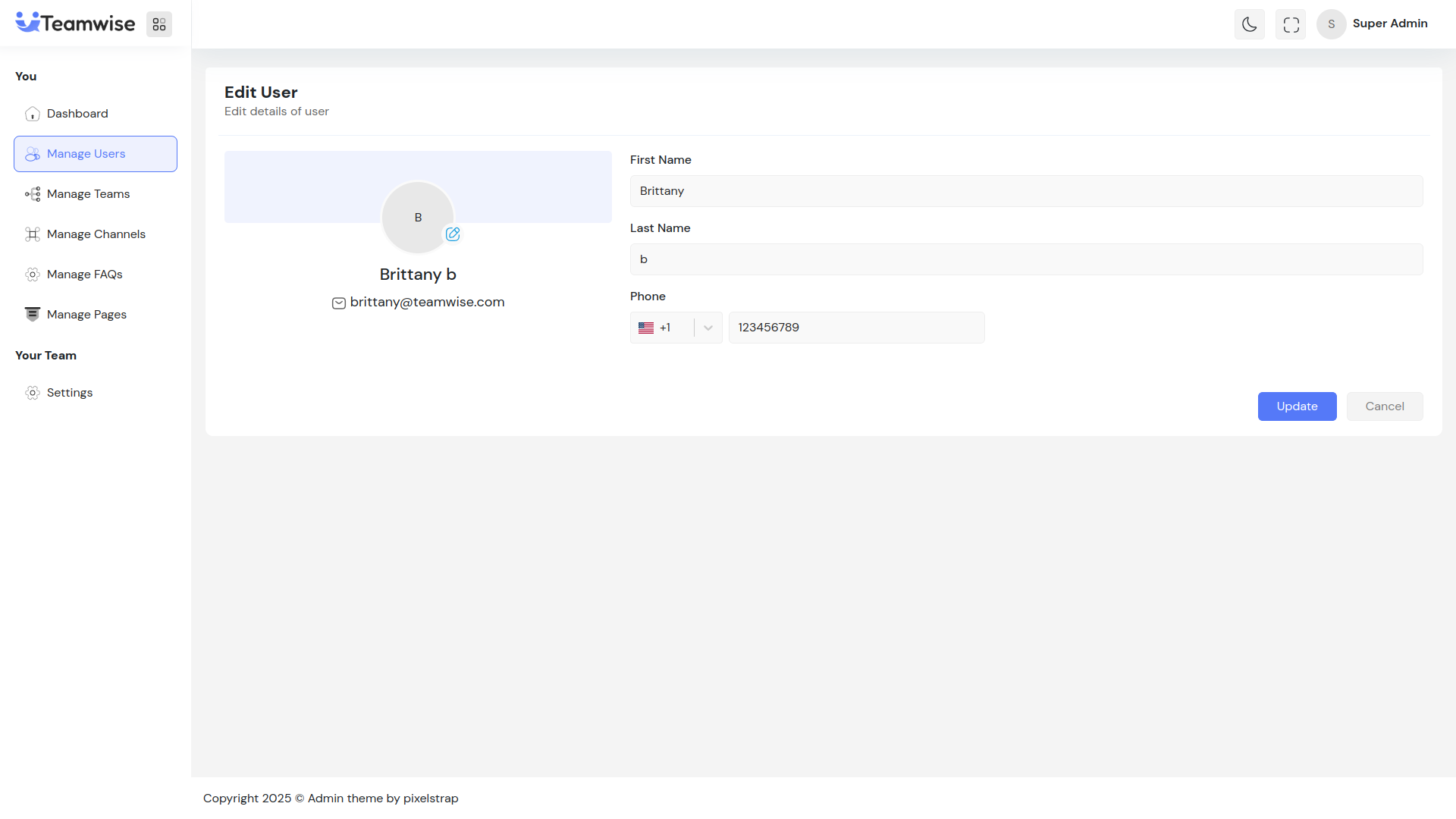Screen dimensions: 1456x819
Task: Open the country code dropdown arrow
Action: [x=708, y=328]
